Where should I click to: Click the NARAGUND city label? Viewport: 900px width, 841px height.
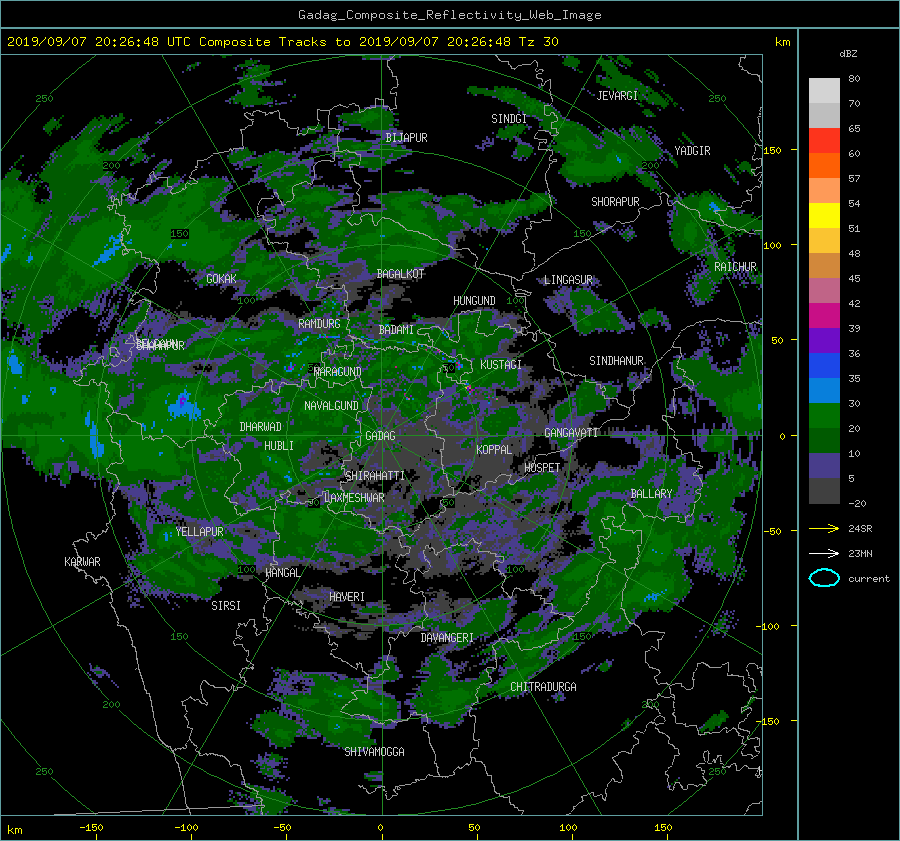tap(338, 371)
